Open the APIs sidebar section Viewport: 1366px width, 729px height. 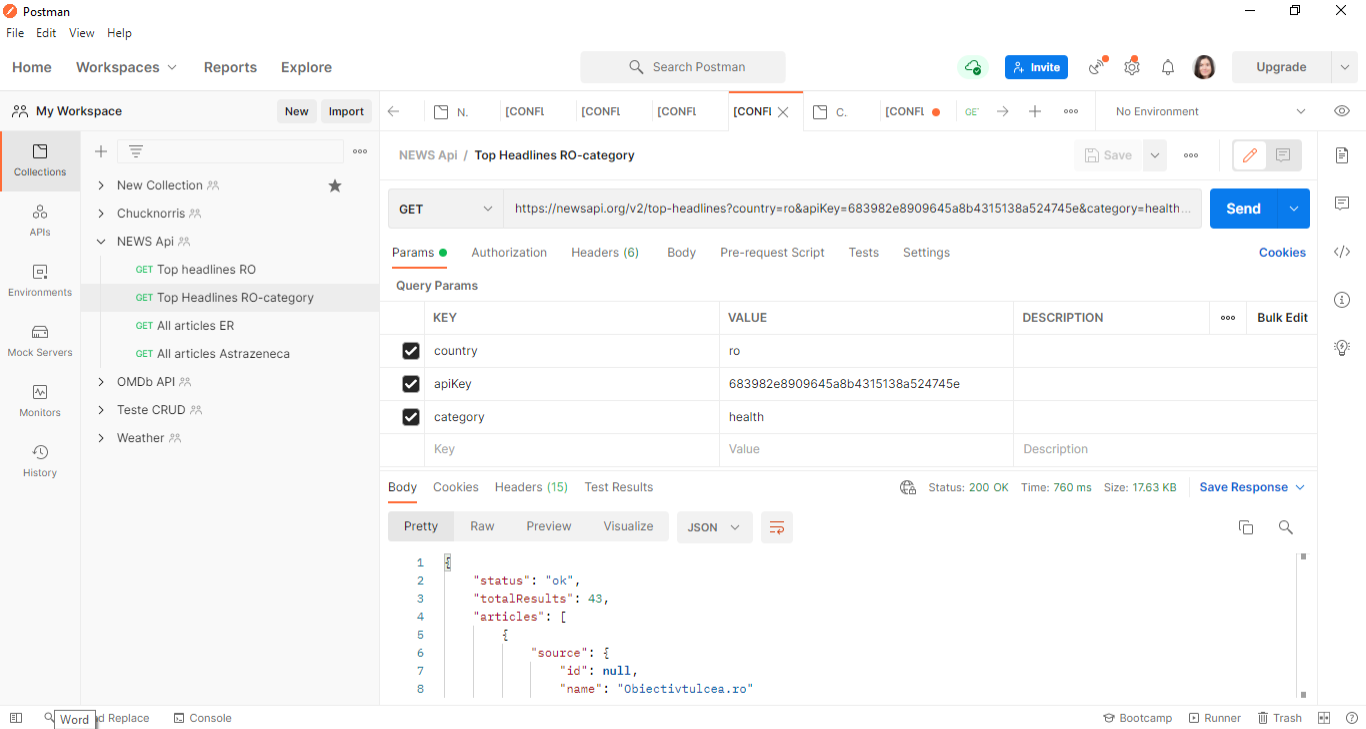coord(40,220)
